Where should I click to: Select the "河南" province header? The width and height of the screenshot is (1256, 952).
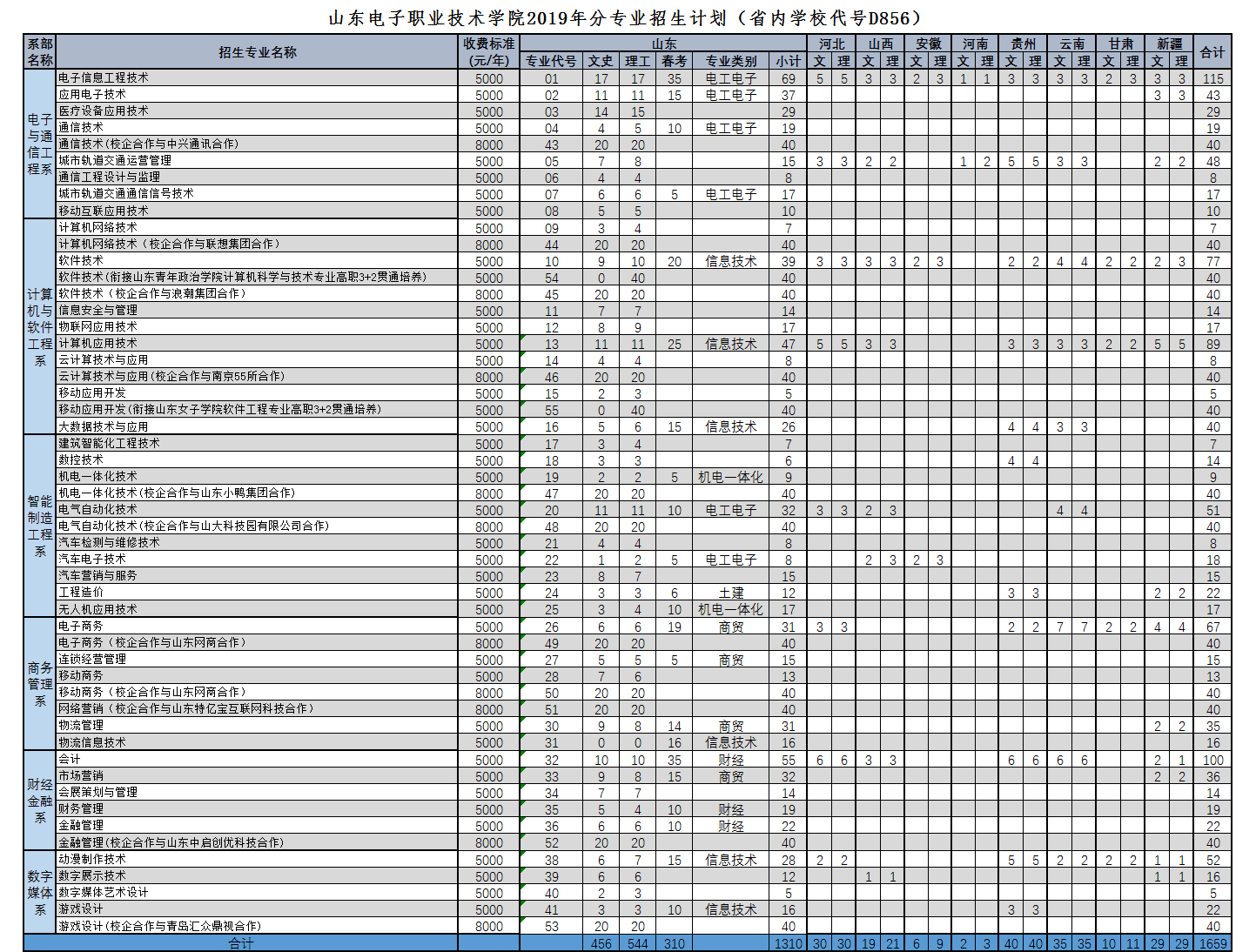[975, 44]
